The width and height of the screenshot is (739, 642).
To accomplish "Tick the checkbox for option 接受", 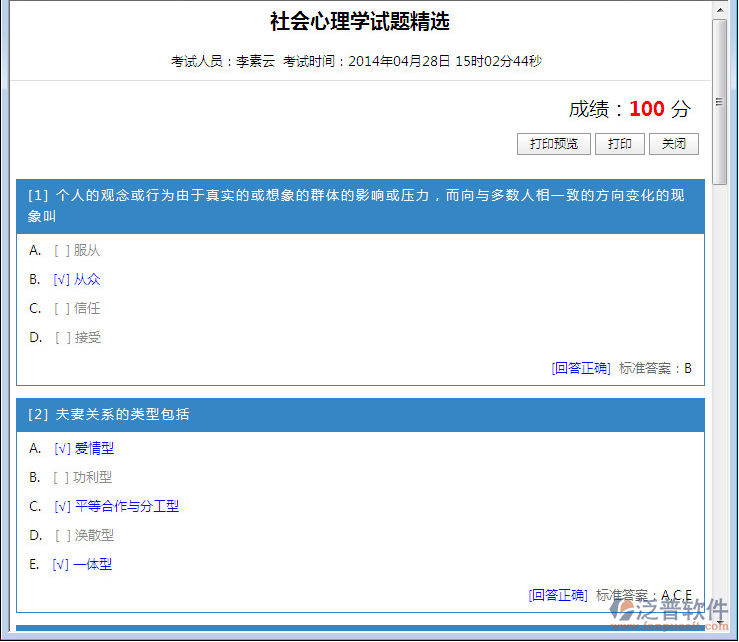I will pos(62,337).
